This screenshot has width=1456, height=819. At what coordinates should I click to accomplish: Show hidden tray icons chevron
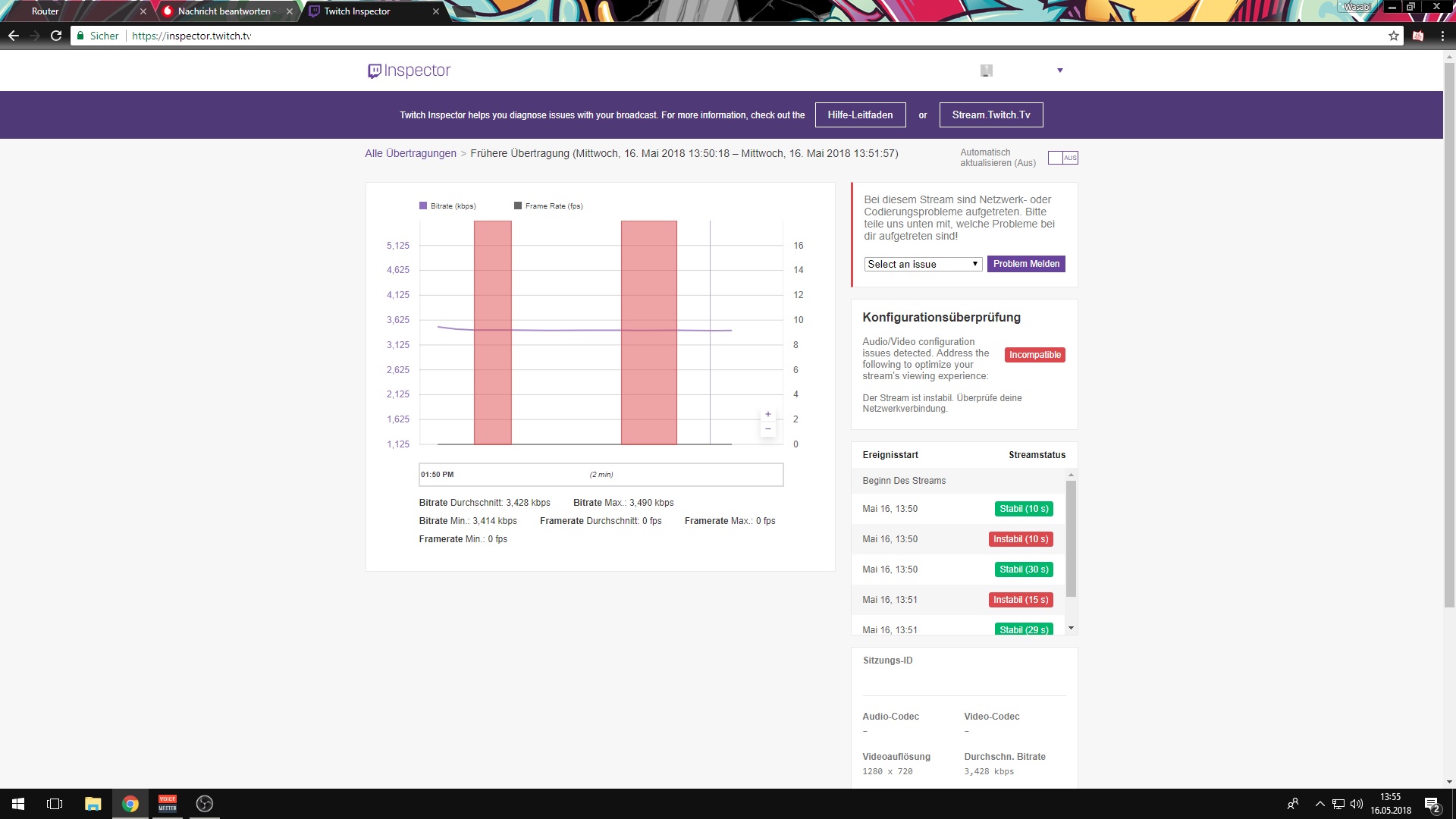(x=1319, y=804)
